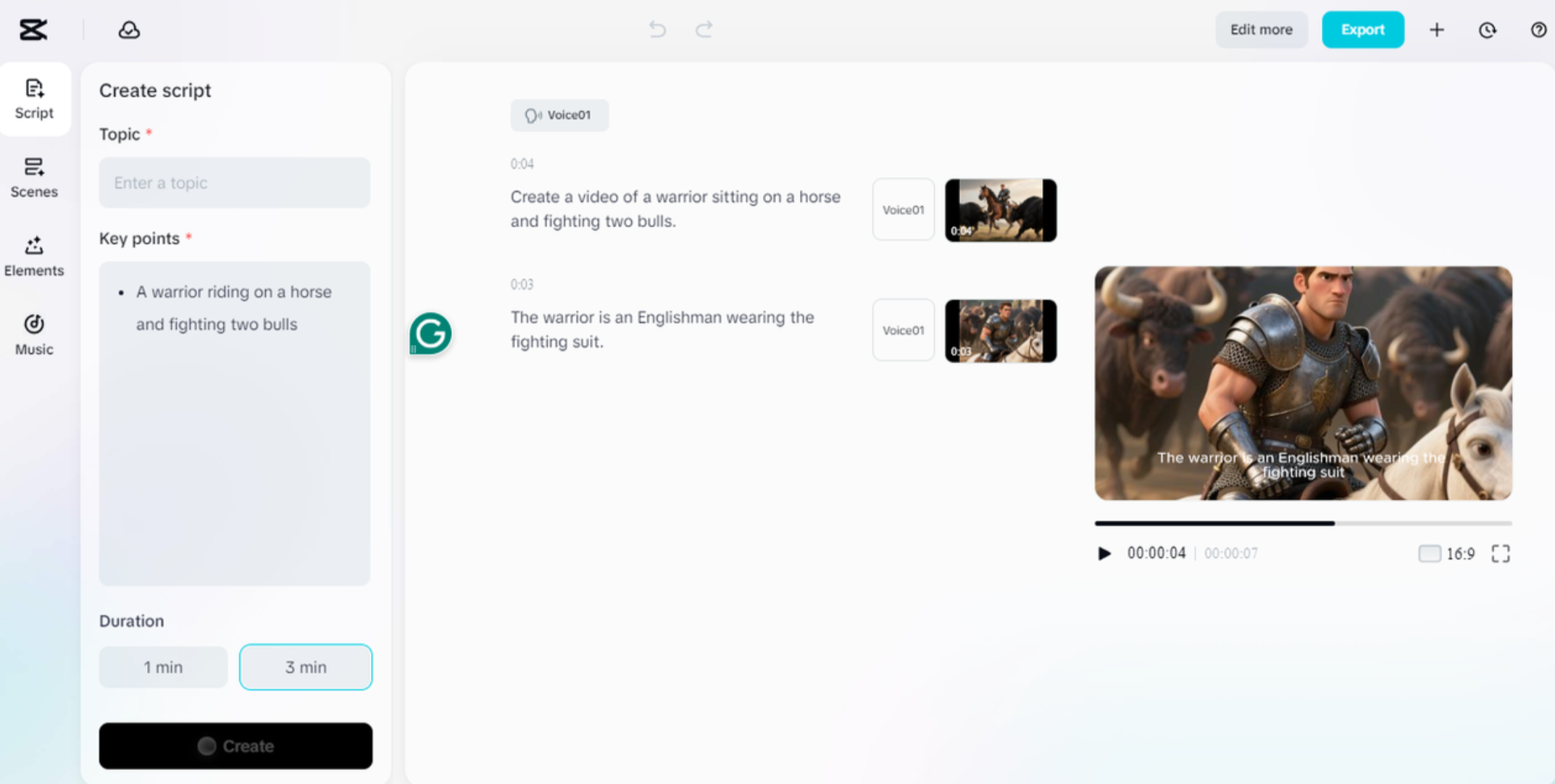Open the help question mark icon
The width and height of the screenshot is (1555, 784).
1538,30
